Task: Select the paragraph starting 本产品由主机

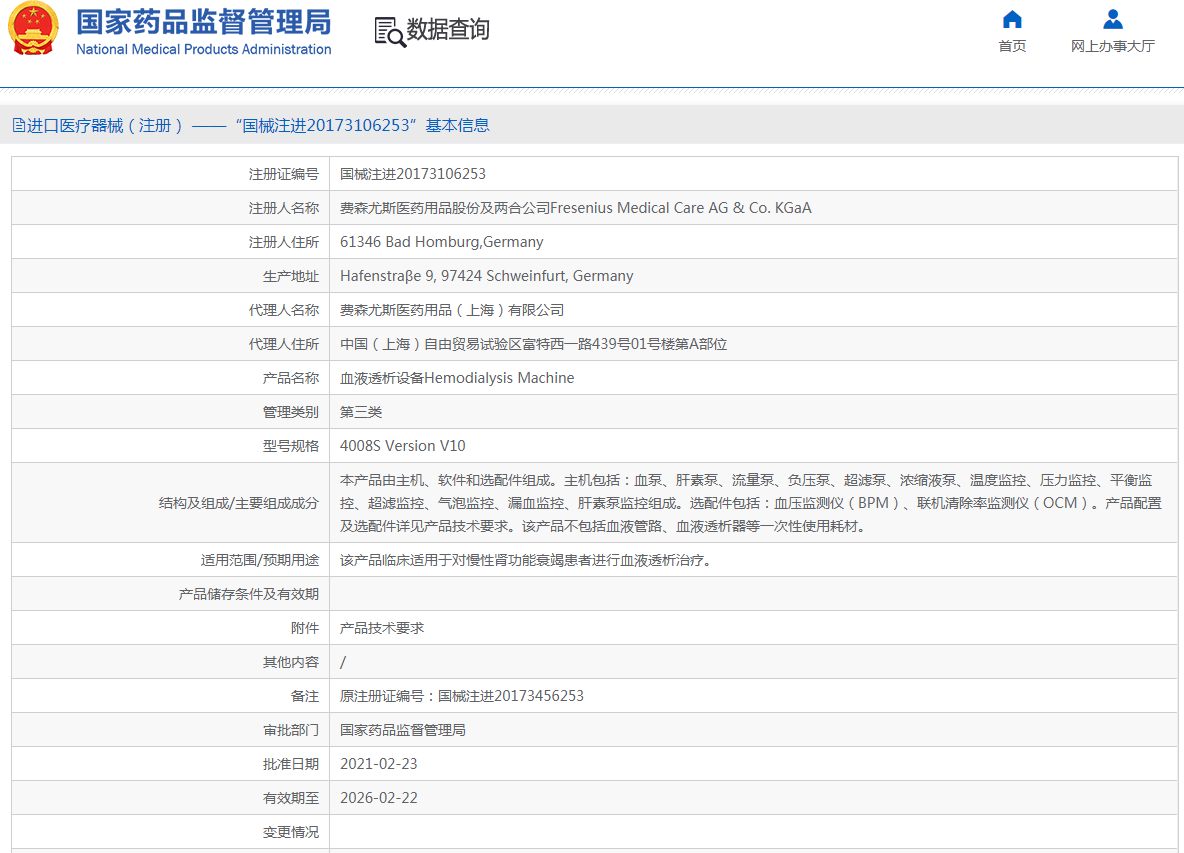Action: [x=751, y=503]
